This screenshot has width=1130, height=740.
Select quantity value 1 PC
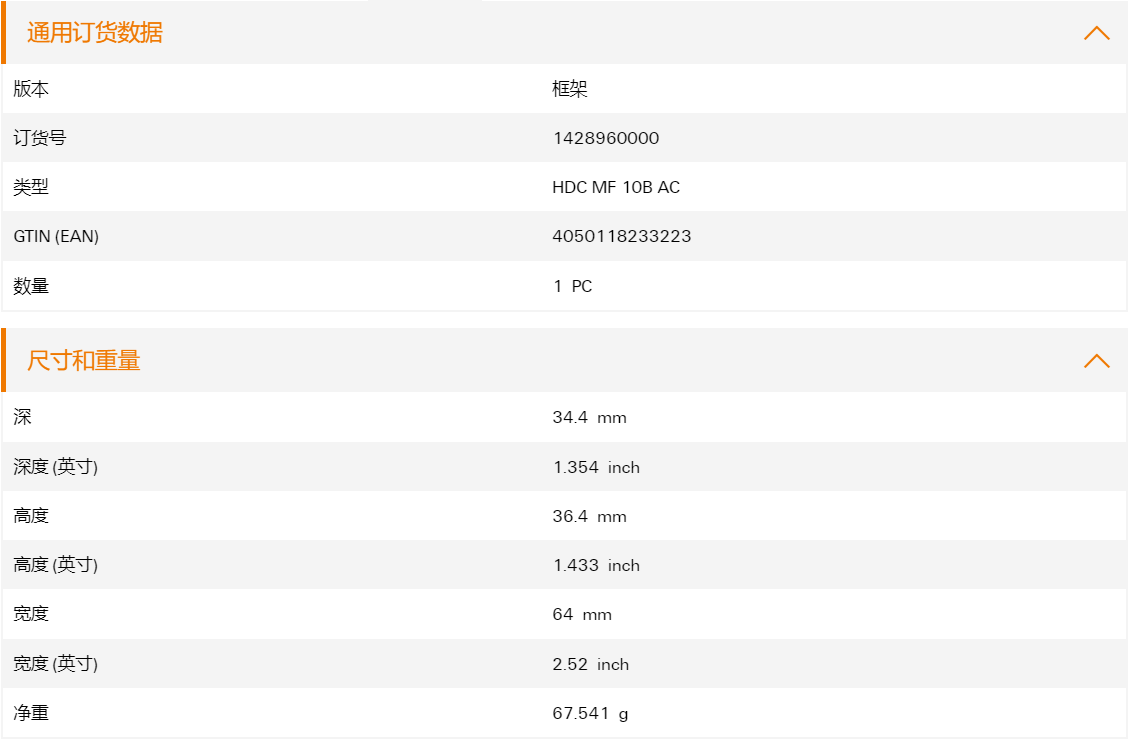[x=572, y=286]
